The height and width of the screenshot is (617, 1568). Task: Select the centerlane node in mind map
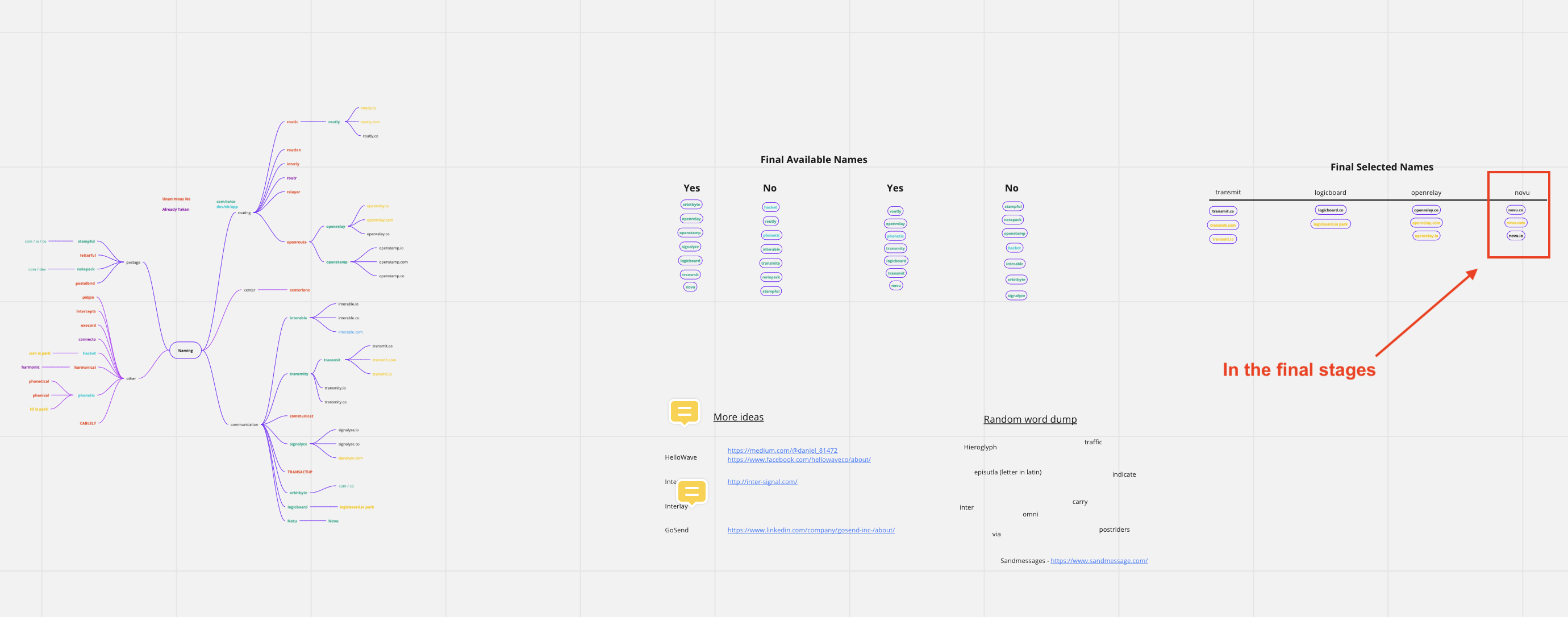point(299,290)
